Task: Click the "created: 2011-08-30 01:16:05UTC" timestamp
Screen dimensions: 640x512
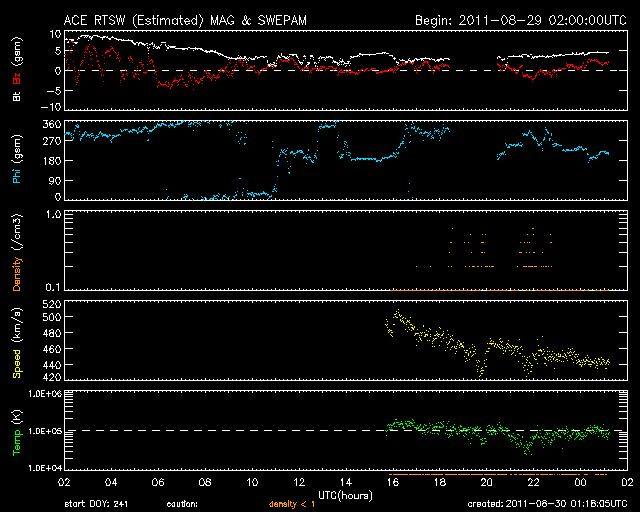Action: pyautogui.click(x=547, y=504)
